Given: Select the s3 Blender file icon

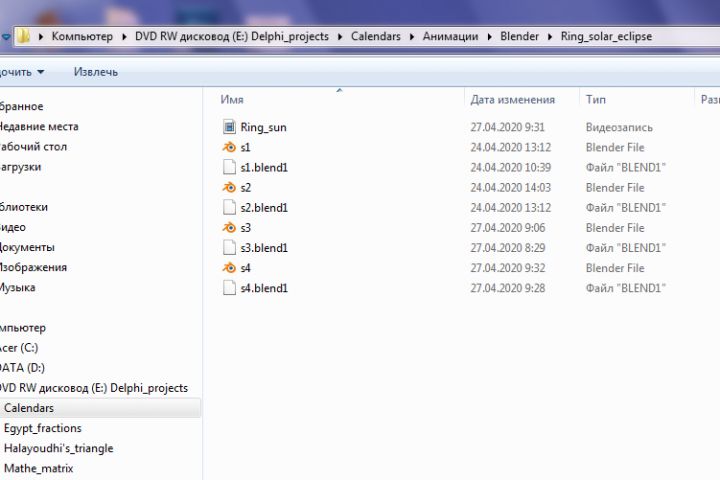Looking at the screenshot, I should [229, 227].
